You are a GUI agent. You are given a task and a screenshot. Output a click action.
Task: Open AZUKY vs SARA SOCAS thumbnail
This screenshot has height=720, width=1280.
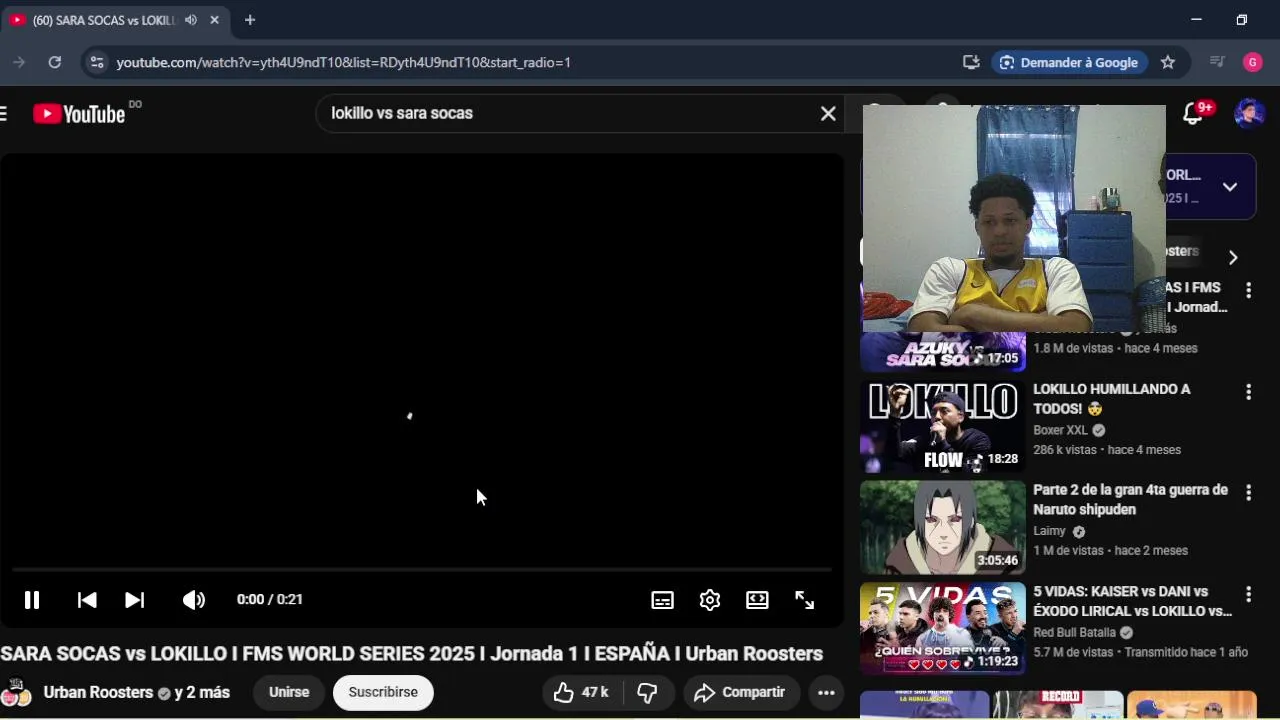coord(943,352)
